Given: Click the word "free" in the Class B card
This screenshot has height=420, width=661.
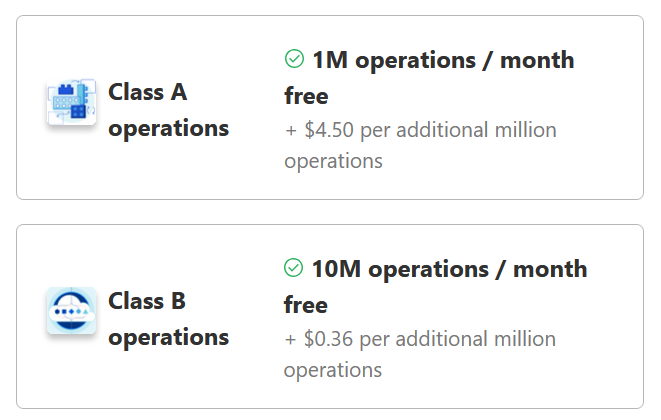Looking at the screenshot, I should (306, 304).
